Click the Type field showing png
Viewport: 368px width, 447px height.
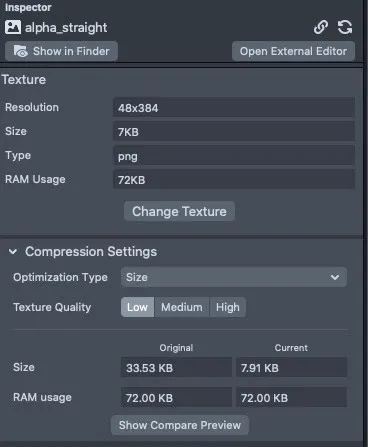(x=234, y=156)
